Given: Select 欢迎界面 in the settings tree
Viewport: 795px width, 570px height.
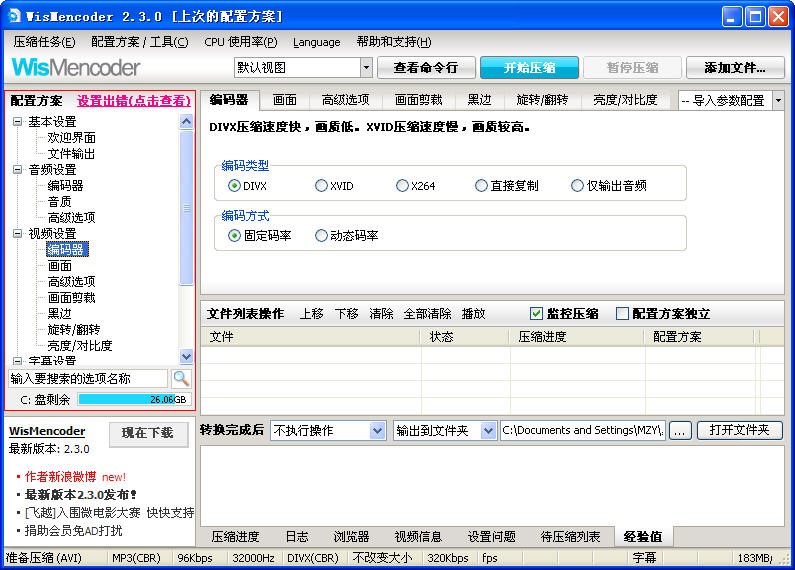Looking at the screenshot, I should point(71,137).
